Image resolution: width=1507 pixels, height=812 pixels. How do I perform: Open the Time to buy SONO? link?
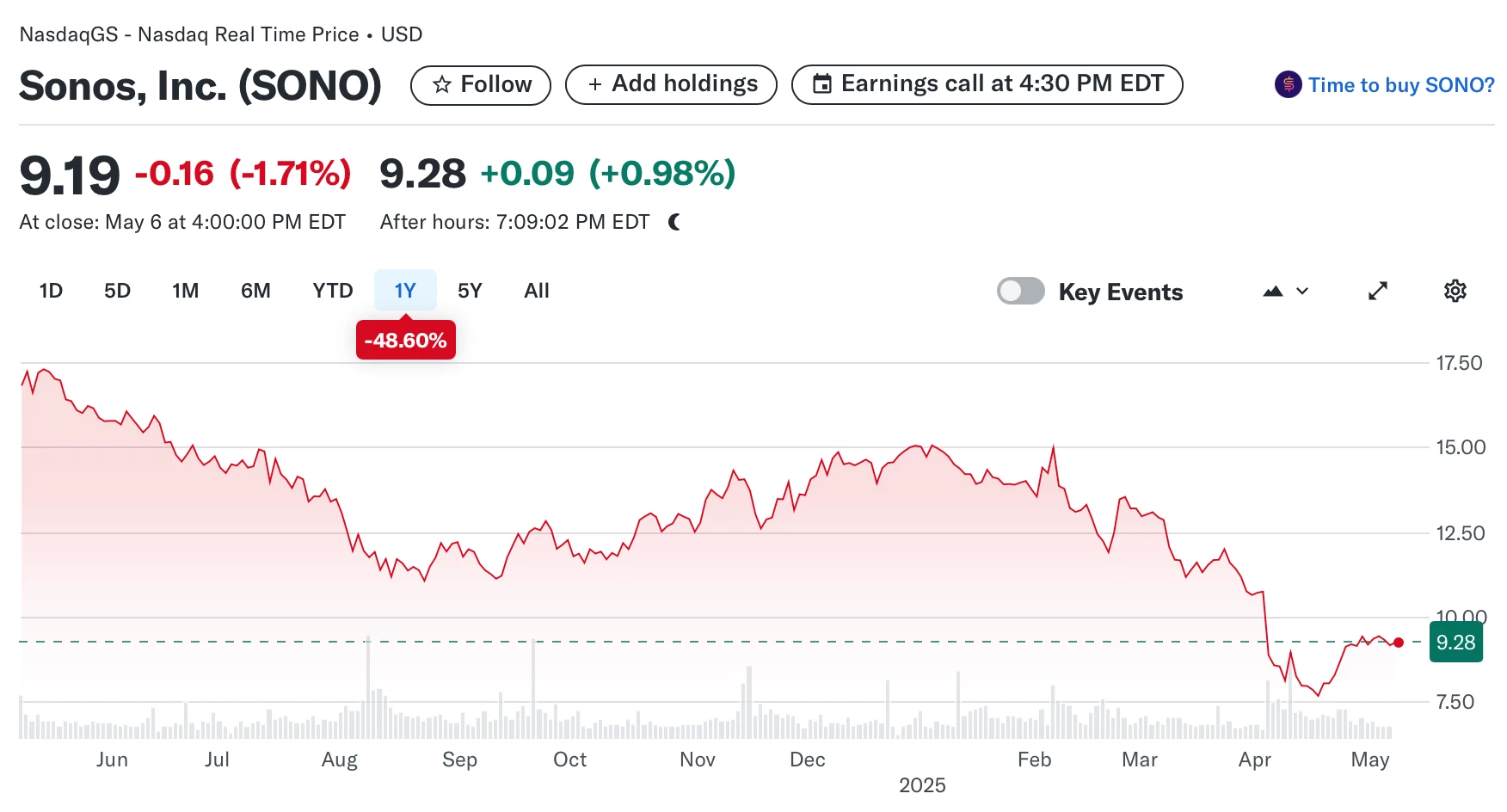[x=1401, y=85]
